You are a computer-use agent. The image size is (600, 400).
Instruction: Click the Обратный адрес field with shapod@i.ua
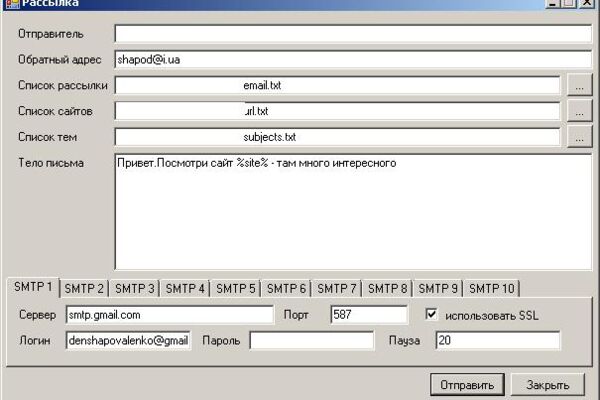pyautogui.click(x=353, y=60)
